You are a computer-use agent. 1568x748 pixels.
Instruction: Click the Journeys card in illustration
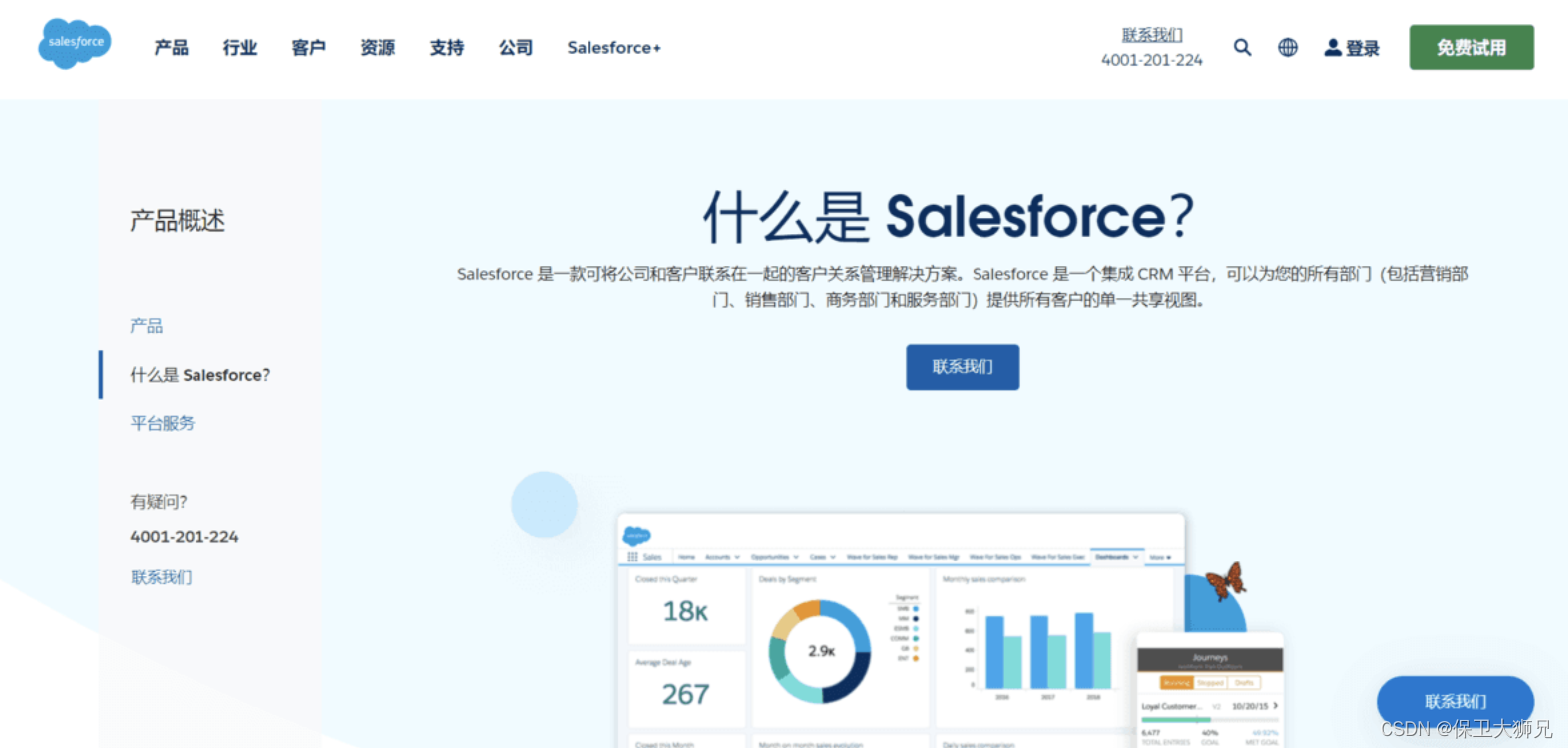pos(1210,690)
